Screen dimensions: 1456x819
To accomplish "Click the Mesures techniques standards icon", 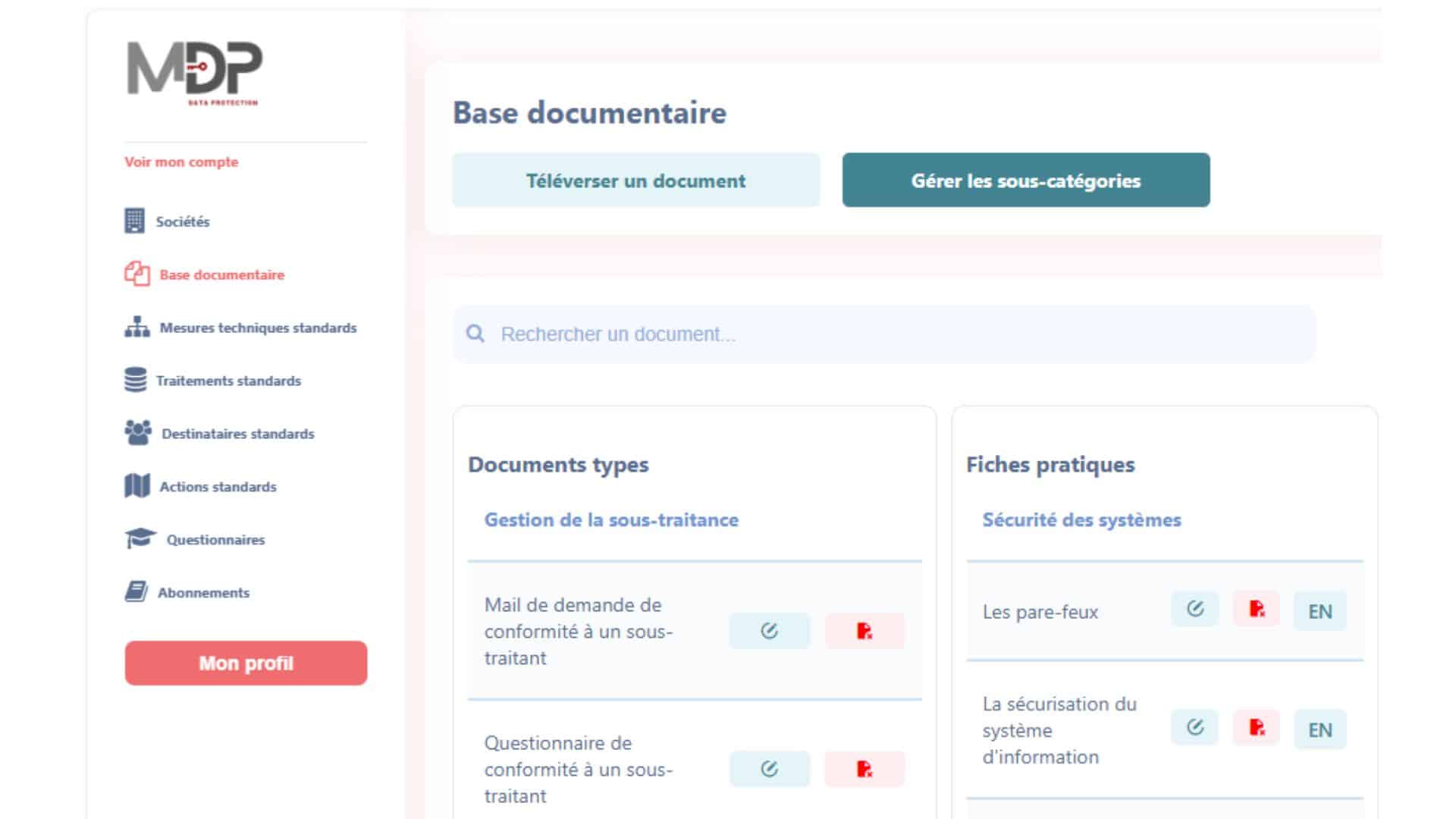I will pos(135,328).
